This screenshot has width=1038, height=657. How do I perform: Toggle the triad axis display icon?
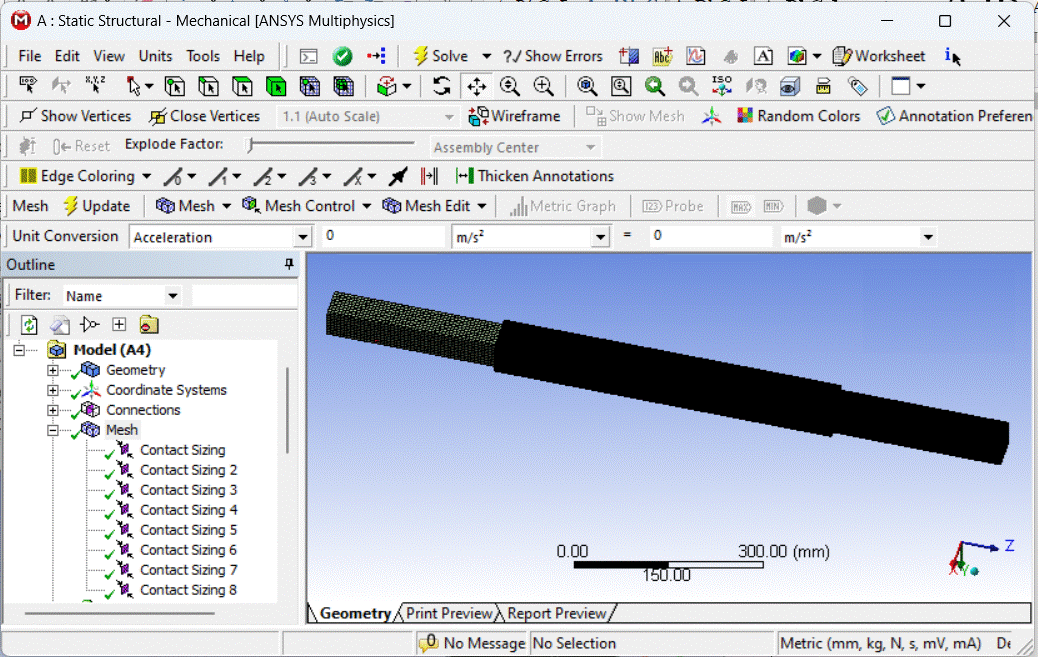tap(711, 117)
